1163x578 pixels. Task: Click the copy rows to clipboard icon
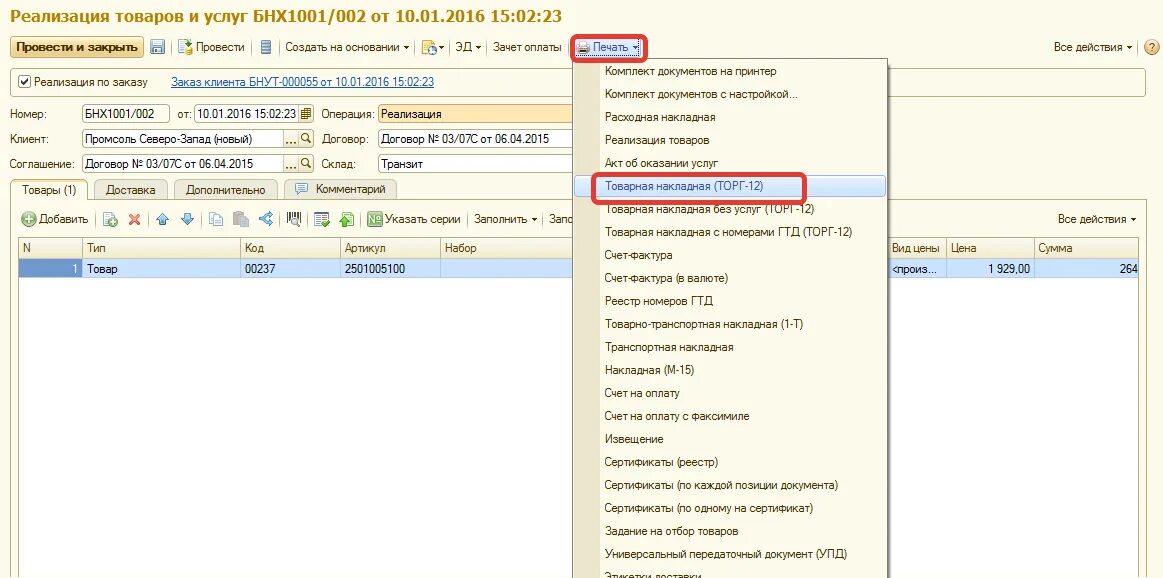pyautogui.click(x=216, y=219)
